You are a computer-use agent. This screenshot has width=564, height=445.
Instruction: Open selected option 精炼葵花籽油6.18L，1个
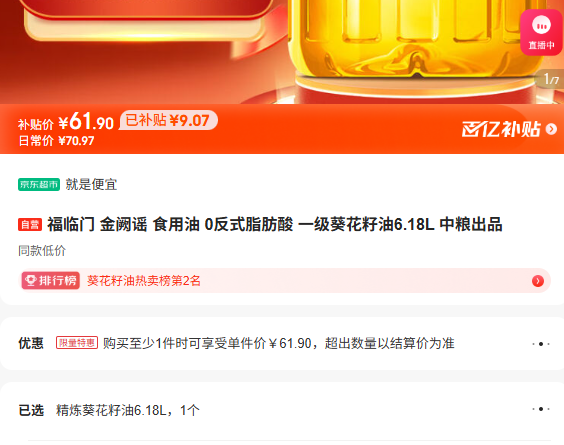127,410
